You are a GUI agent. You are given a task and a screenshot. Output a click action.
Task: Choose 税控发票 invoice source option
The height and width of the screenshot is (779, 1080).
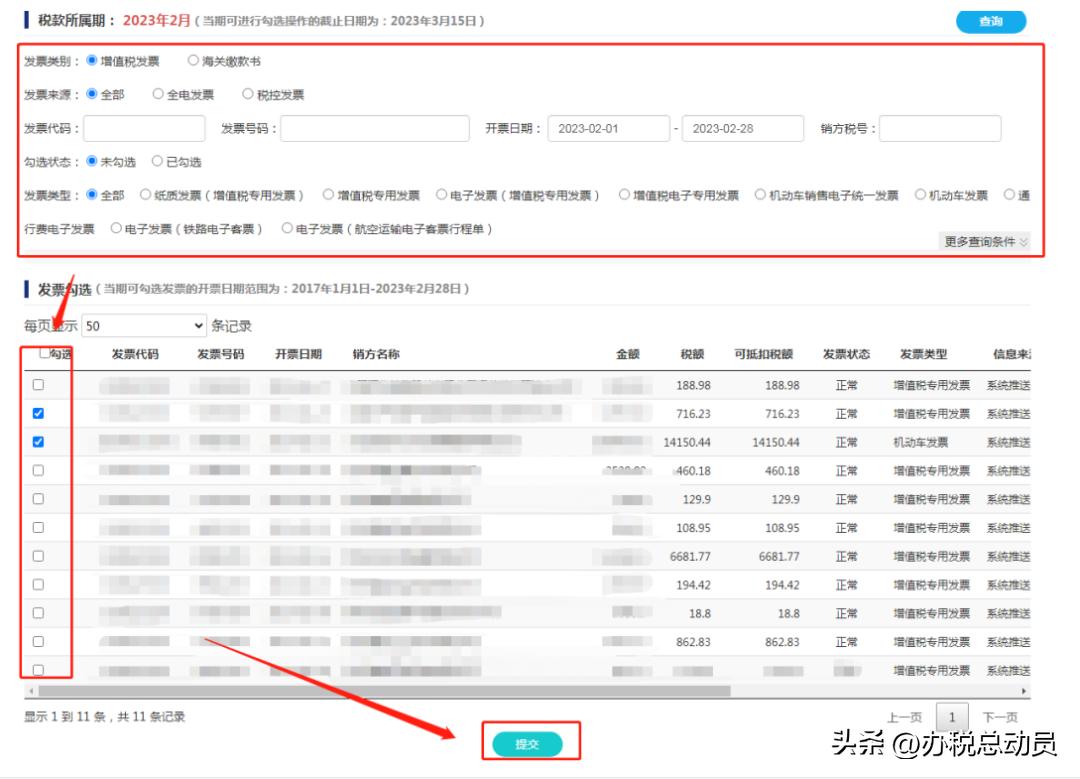pyautogui.click(x=250, y=93)
